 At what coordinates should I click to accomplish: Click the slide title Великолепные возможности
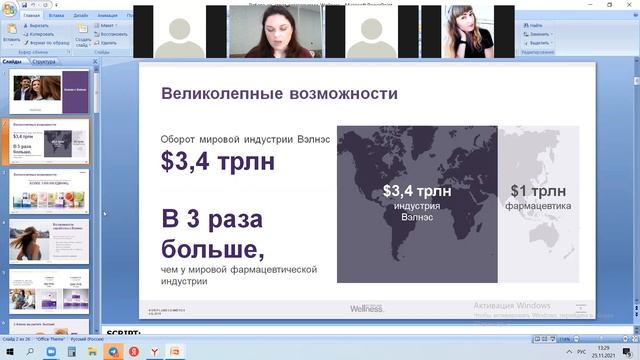point(280,93)
